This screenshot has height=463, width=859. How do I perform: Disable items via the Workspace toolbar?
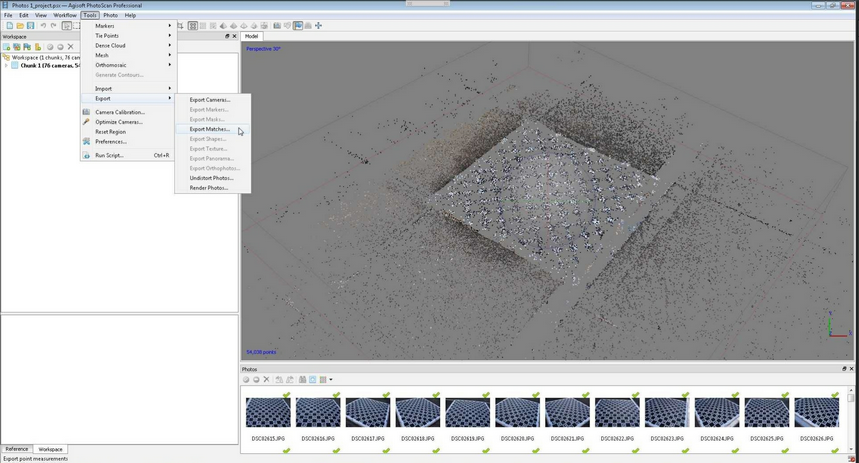coord(60,47)
